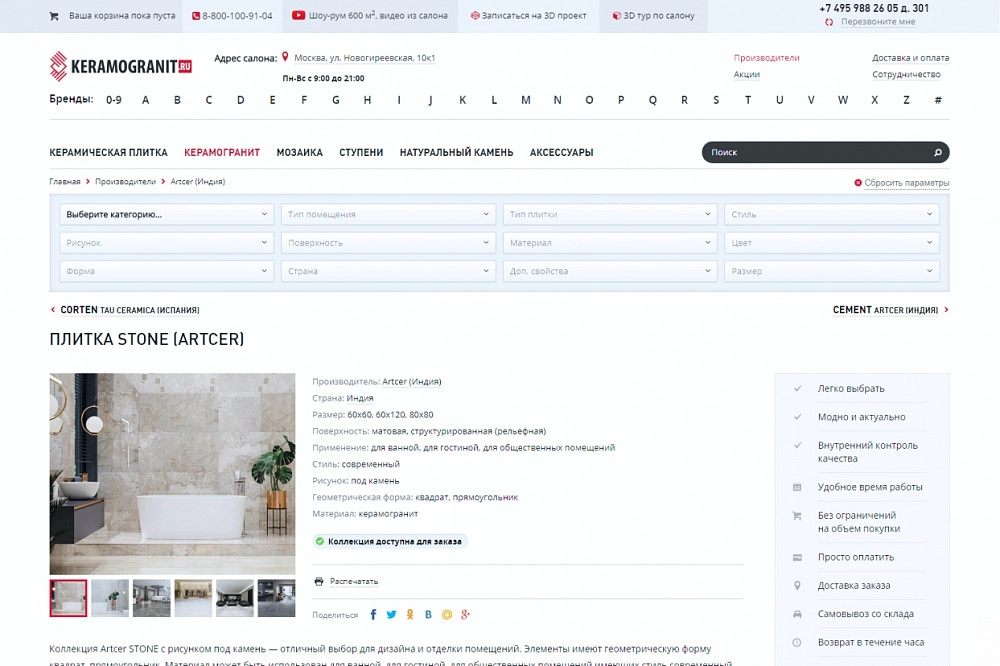Share the page on Facebook

[x=373, y=614]
